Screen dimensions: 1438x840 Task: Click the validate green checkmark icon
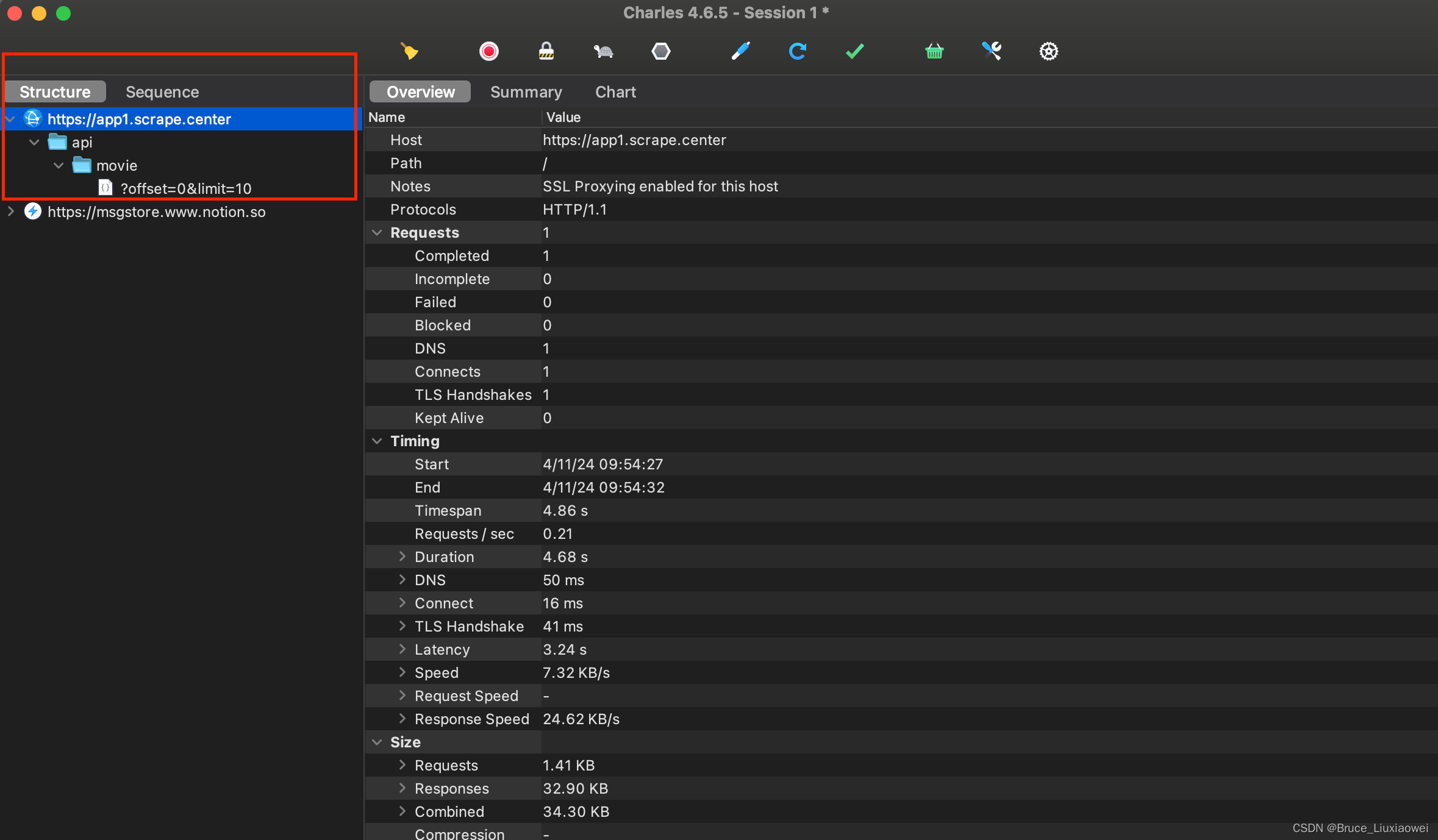pyautogui.click(x=854, y=51)
